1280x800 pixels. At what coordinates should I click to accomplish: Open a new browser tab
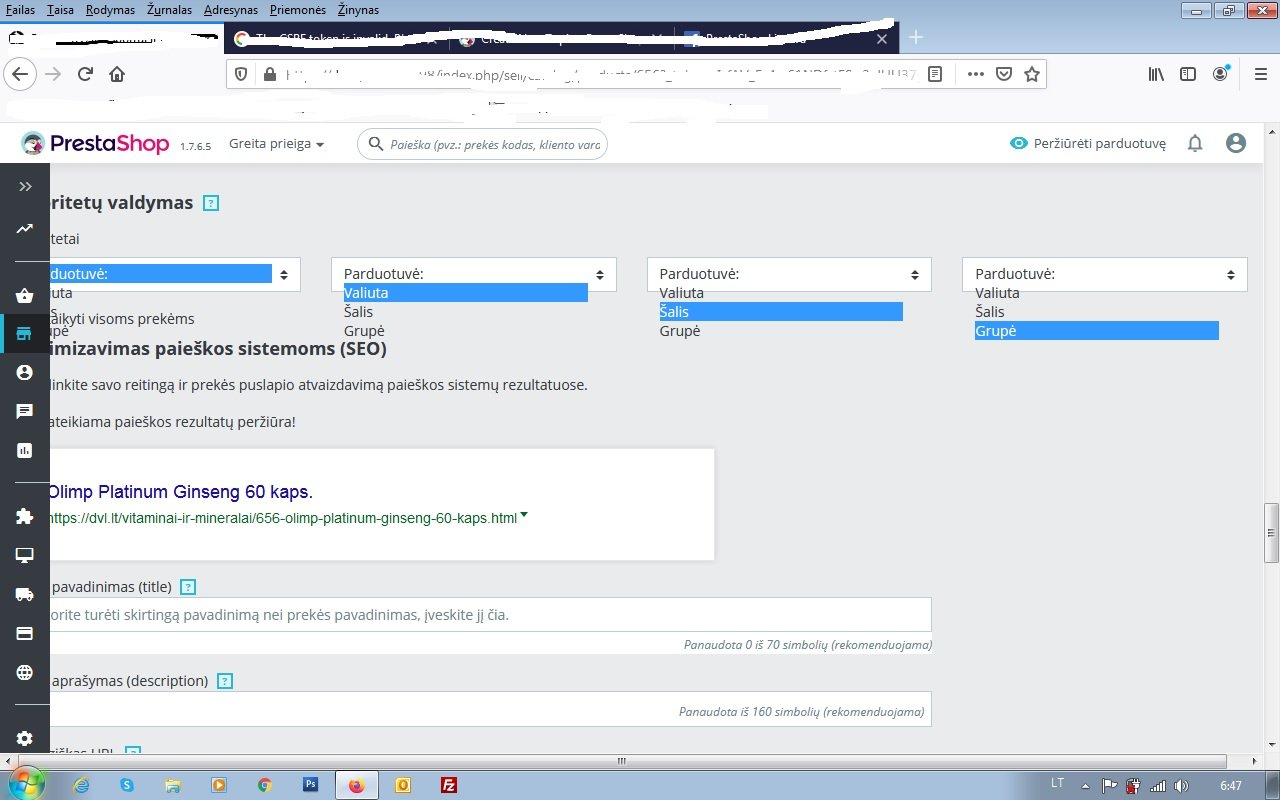coord(915,38)
